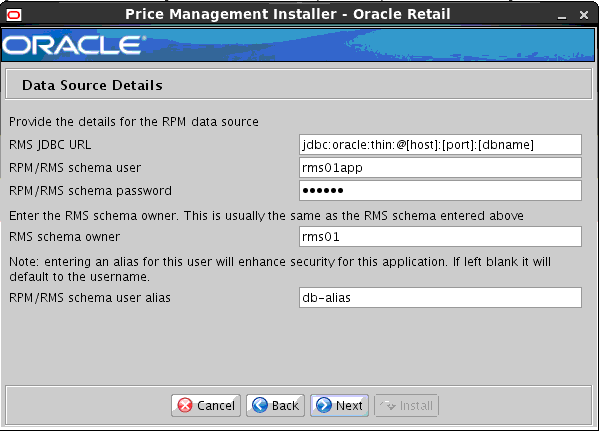
Task: Select the RMS schema owner field
Action: point(440,236)
